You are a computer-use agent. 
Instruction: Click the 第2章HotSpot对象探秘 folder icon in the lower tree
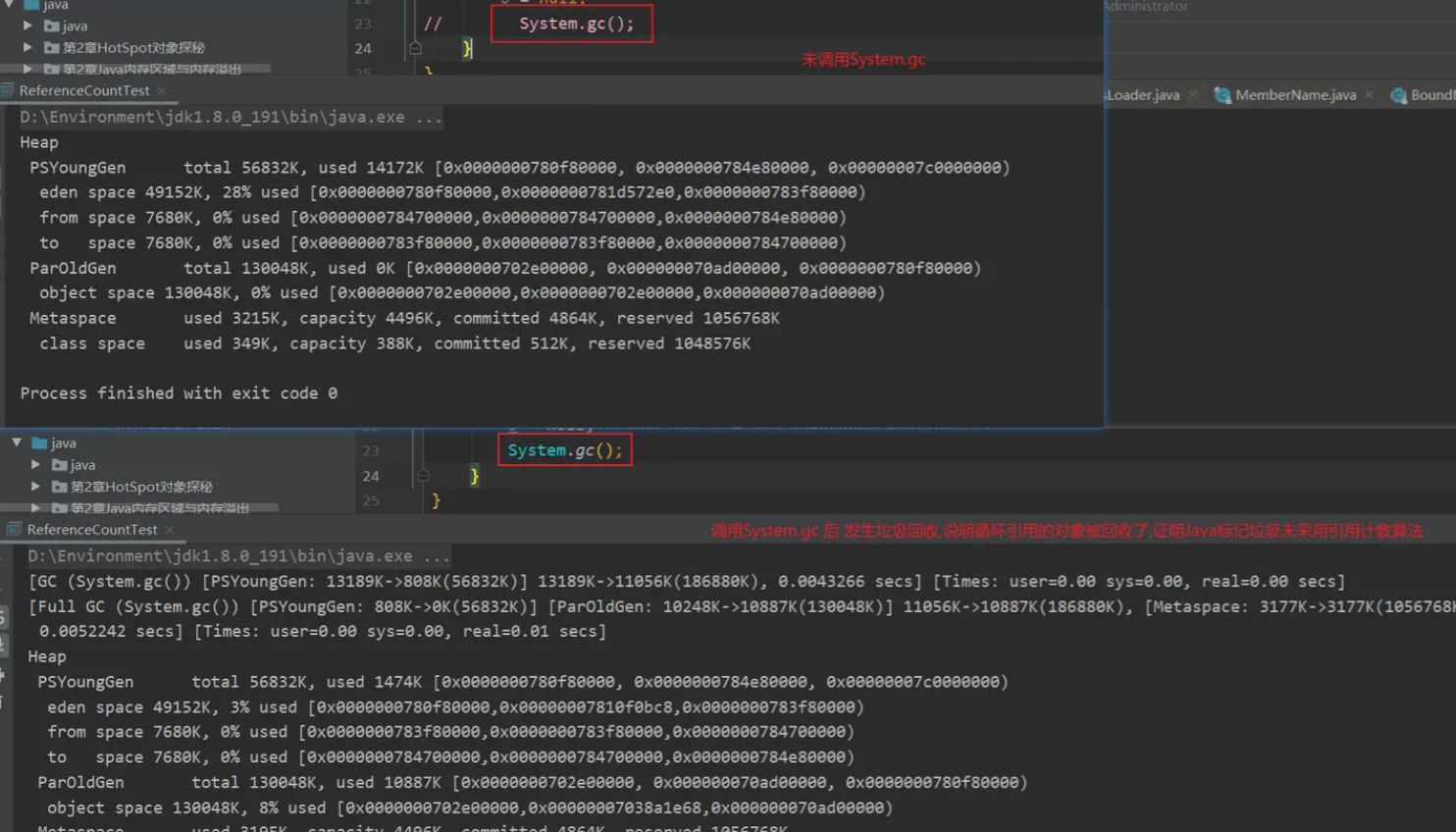point(59,487)
